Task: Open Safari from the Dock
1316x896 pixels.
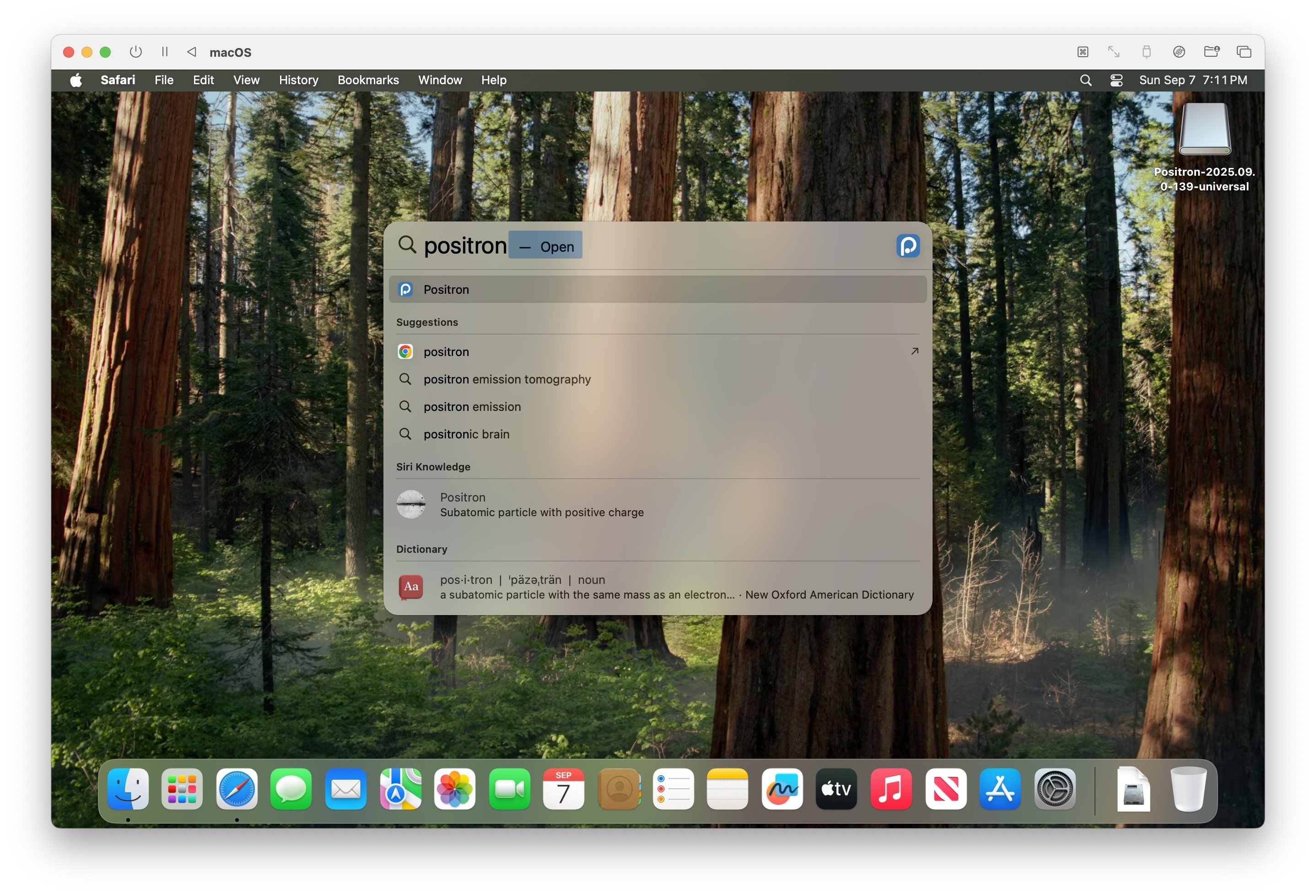Action: click(237, 788)
